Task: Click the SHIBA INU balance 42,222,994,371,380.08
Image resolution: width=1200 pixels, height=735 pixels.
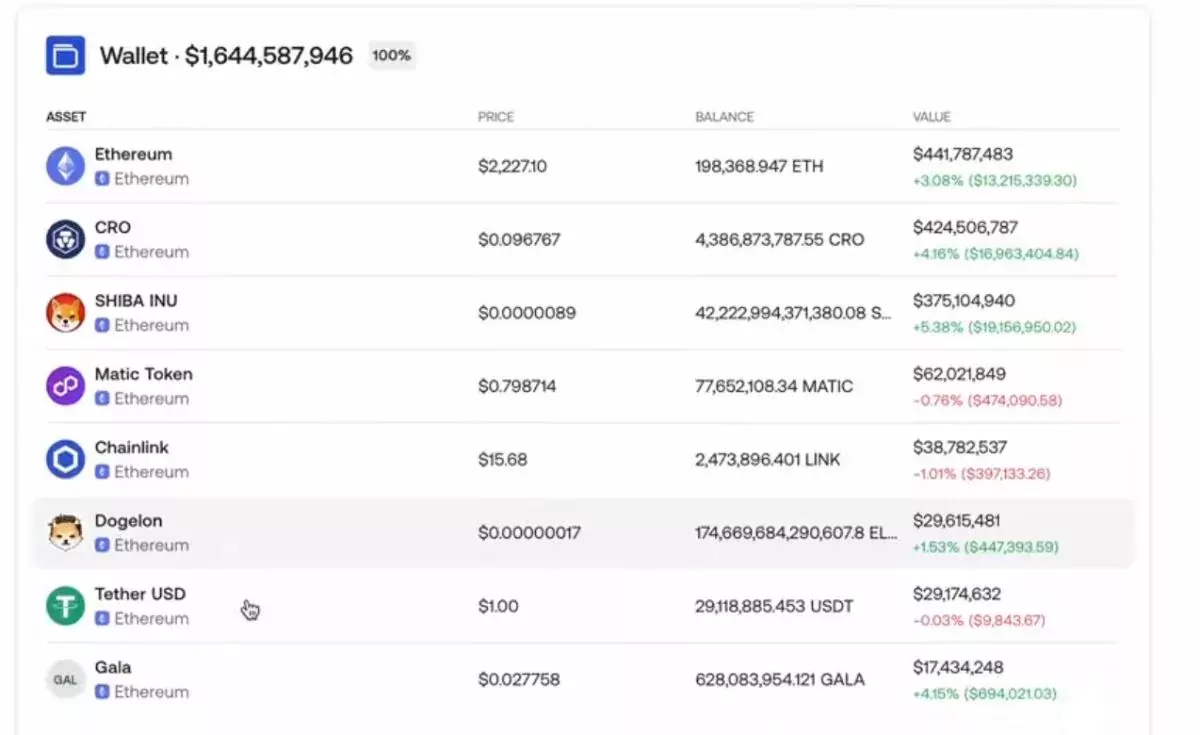Action: (x=793, y=313)
